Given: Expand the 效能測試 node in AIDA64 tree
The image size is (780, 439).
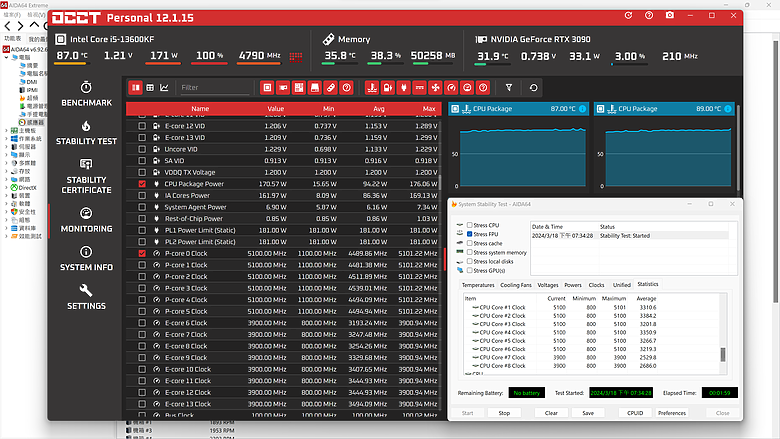Looking at the screenshot, I should 6,236.
